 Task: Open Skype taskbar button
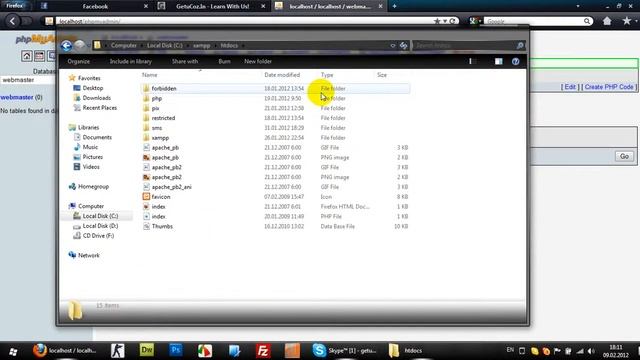pyautogui.click(x=344, y=350)
